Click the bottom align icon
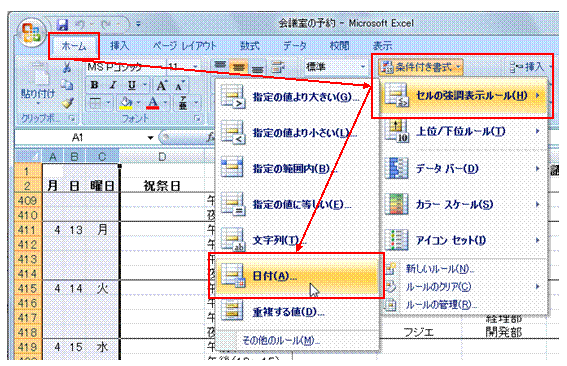 point(257,68)
